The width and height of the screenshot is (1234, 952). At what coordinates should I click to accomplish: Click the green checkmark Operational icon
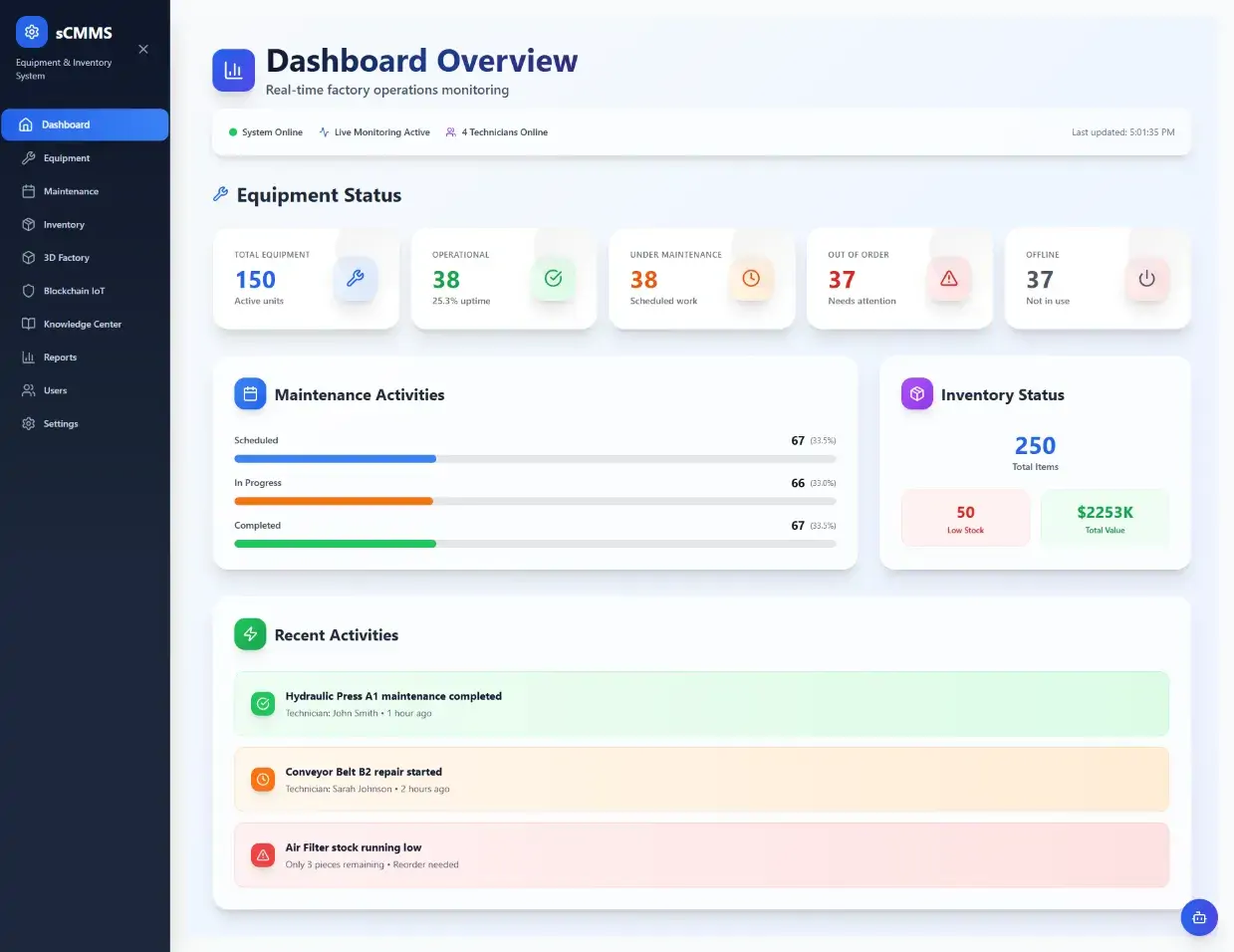point(553,279)
